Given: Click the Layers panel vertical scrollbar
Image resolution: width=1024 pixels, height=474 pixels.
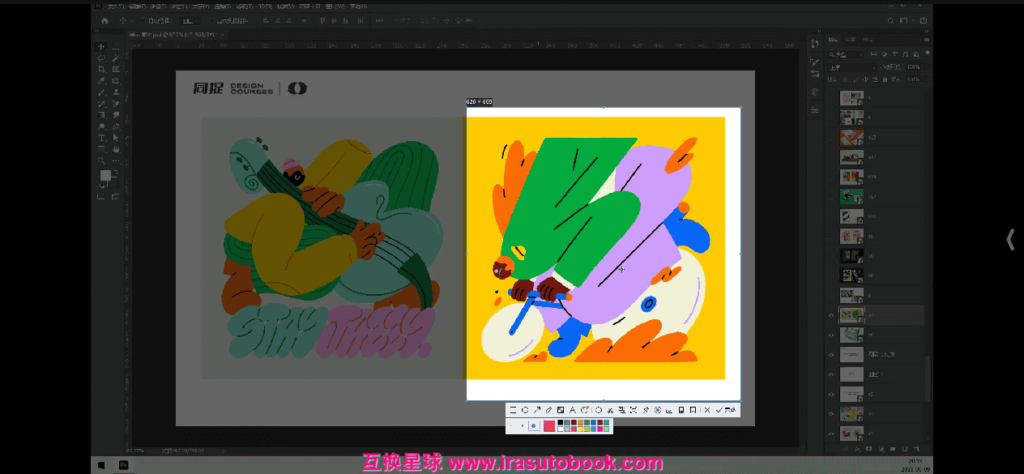Looking at the screenshot, I should tap(929, 379).
